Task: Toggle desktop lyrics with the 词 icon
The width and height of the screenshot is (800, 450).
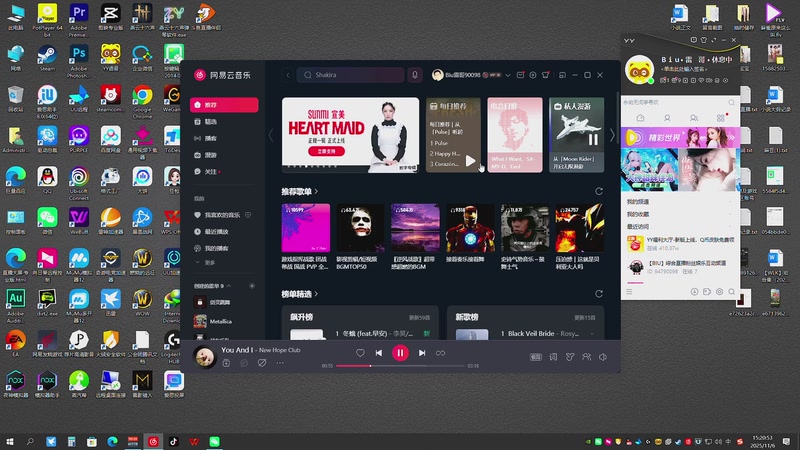Action: pos(553,357)
